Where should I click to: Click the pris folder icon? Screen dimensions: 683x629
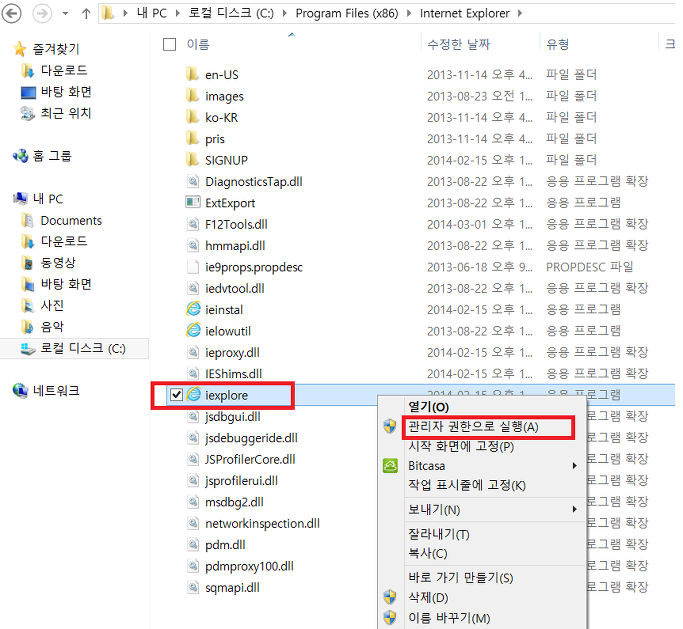[x=193, y=138]
